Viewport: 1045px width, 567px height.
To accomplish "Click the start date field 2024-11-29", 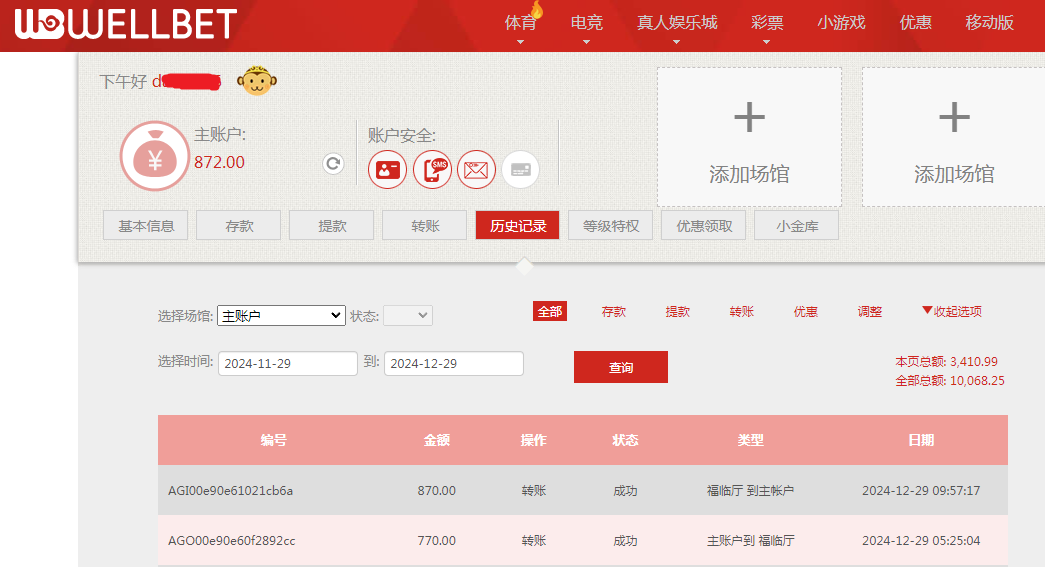I will (287, 363).
